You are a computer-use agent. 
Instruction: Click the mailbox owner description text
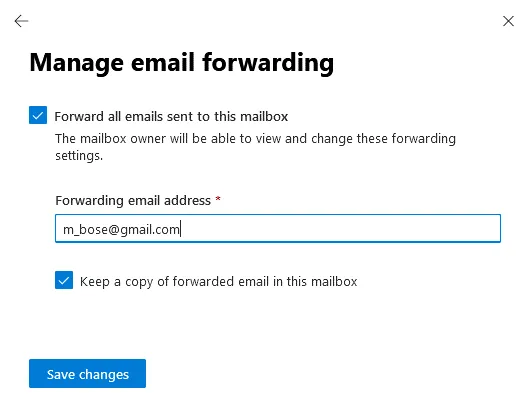[255, 147]
